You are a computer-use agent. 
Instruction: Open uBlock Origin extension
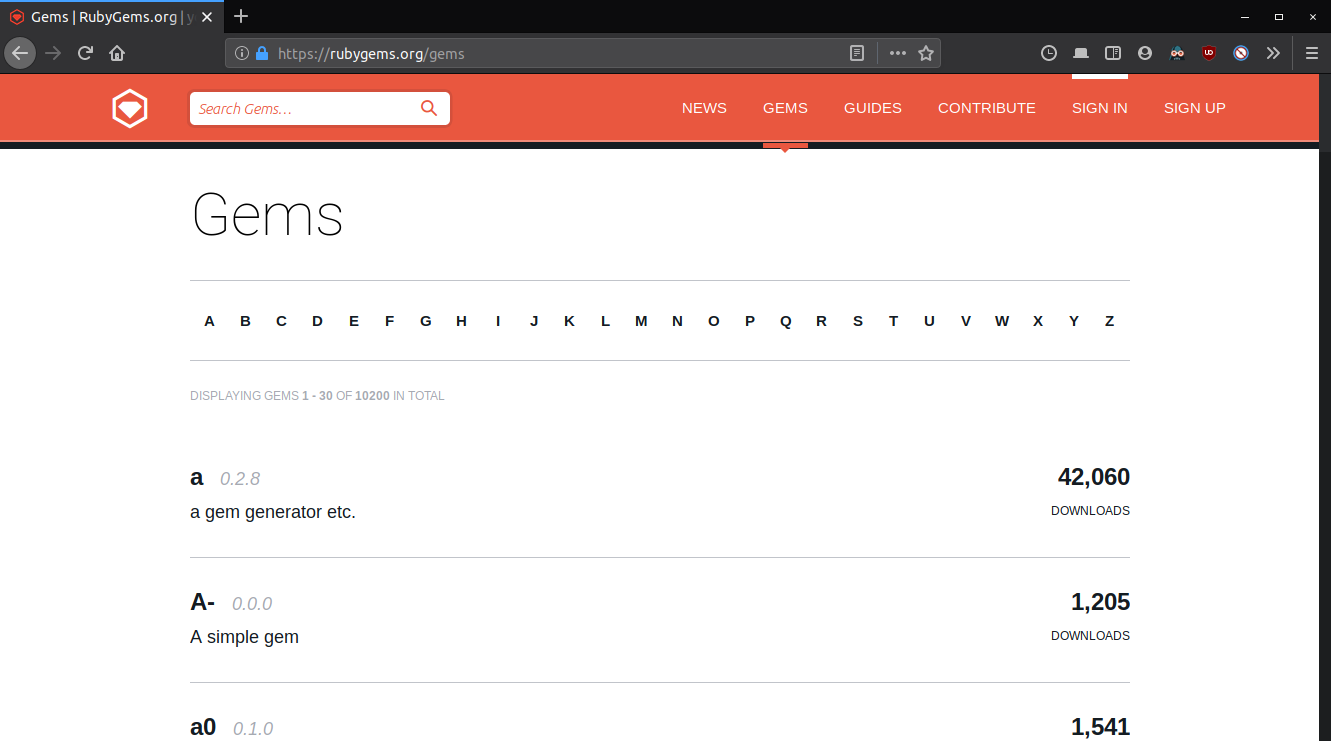click(1209, 53)
